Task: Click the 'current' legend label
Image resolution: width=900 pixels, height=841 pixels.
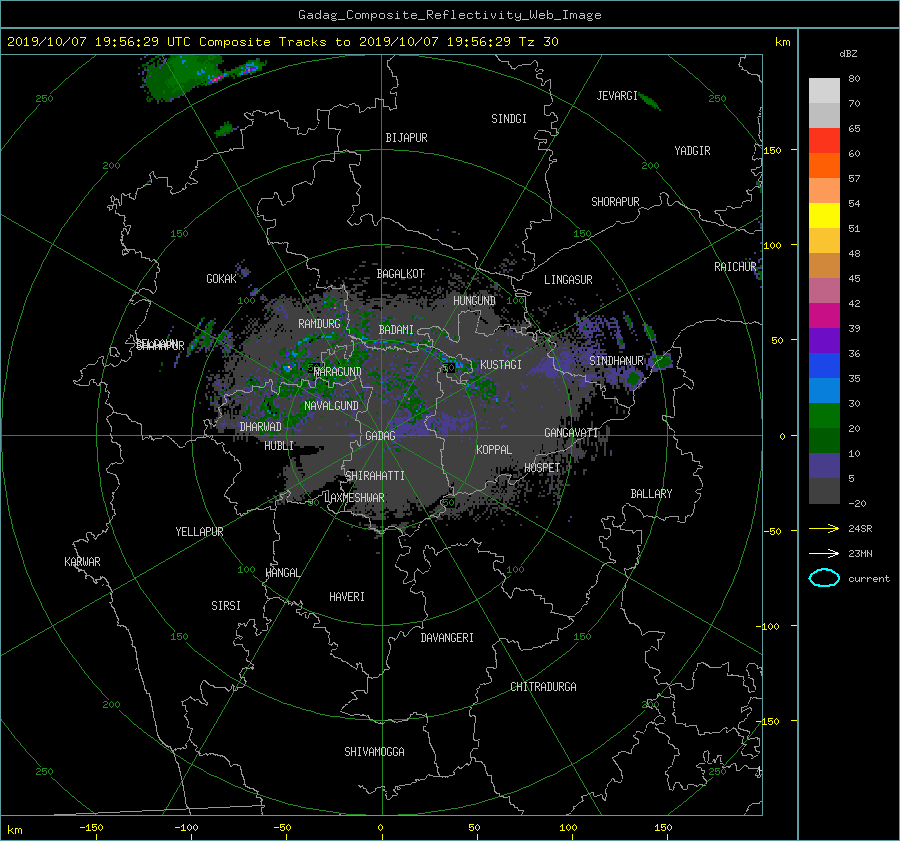Action: [868, 579]
